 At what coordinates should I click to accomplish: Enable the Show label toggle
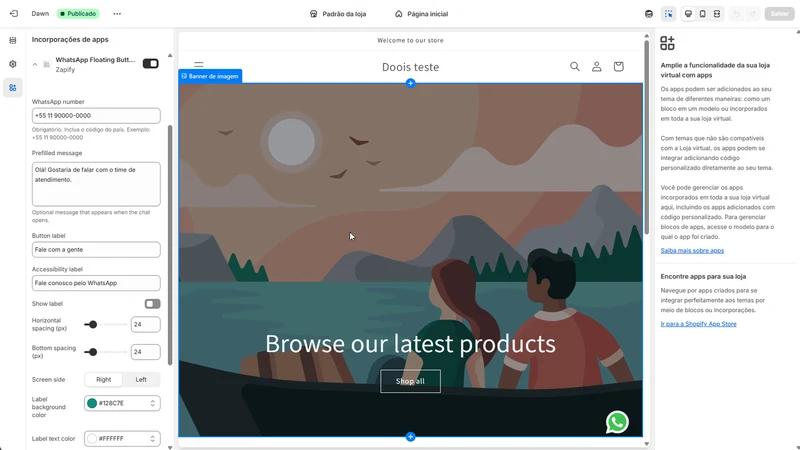tap(153, 304)
